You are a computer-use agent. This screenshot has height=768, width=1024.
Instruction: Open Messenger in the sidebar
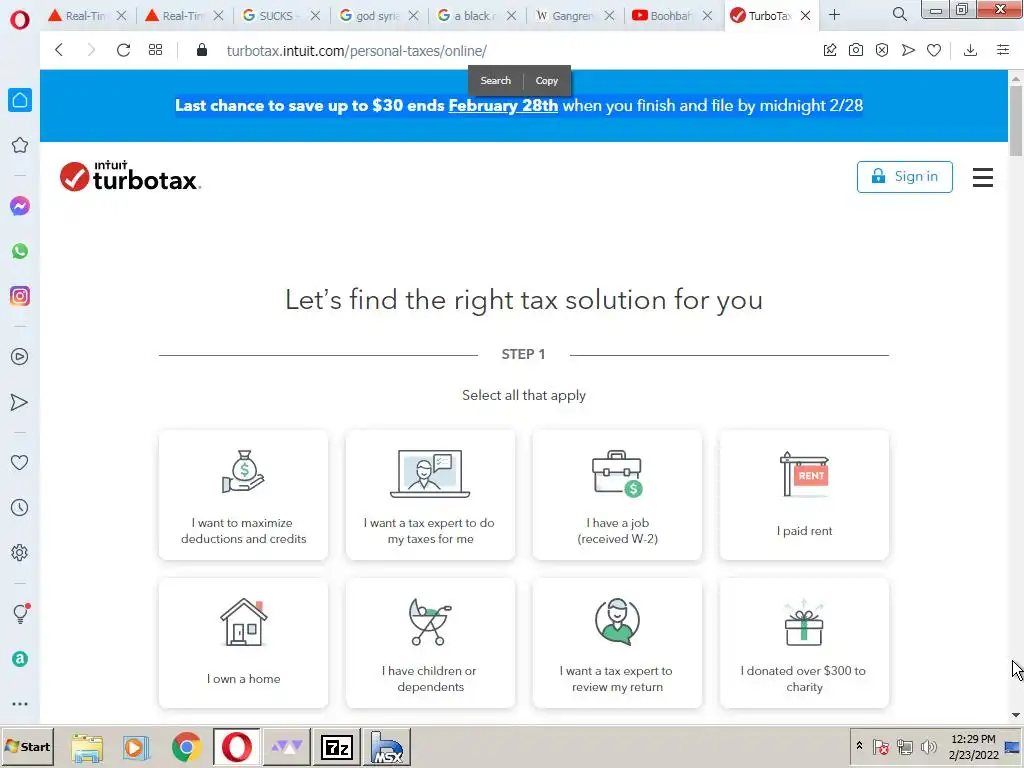click(x=20, y=206)
